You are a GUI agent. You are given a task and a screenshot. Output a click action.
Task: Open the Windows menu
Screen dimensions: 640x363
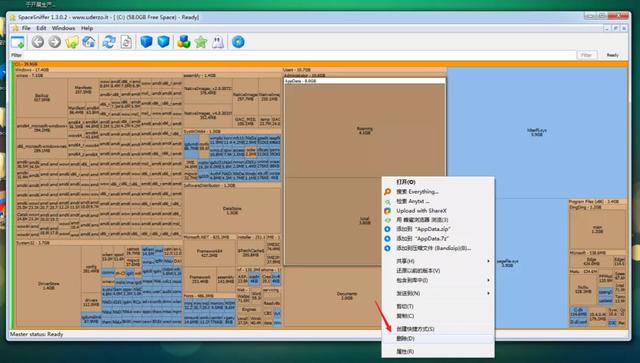[x=63, y=28]
